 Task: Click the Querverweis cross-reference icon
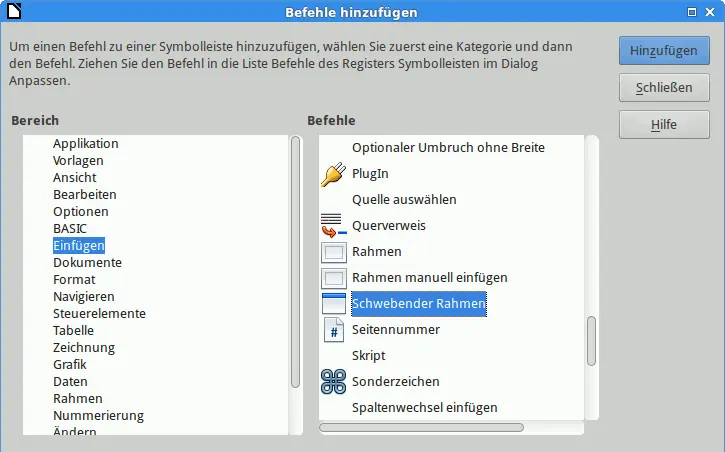point(333,226)
